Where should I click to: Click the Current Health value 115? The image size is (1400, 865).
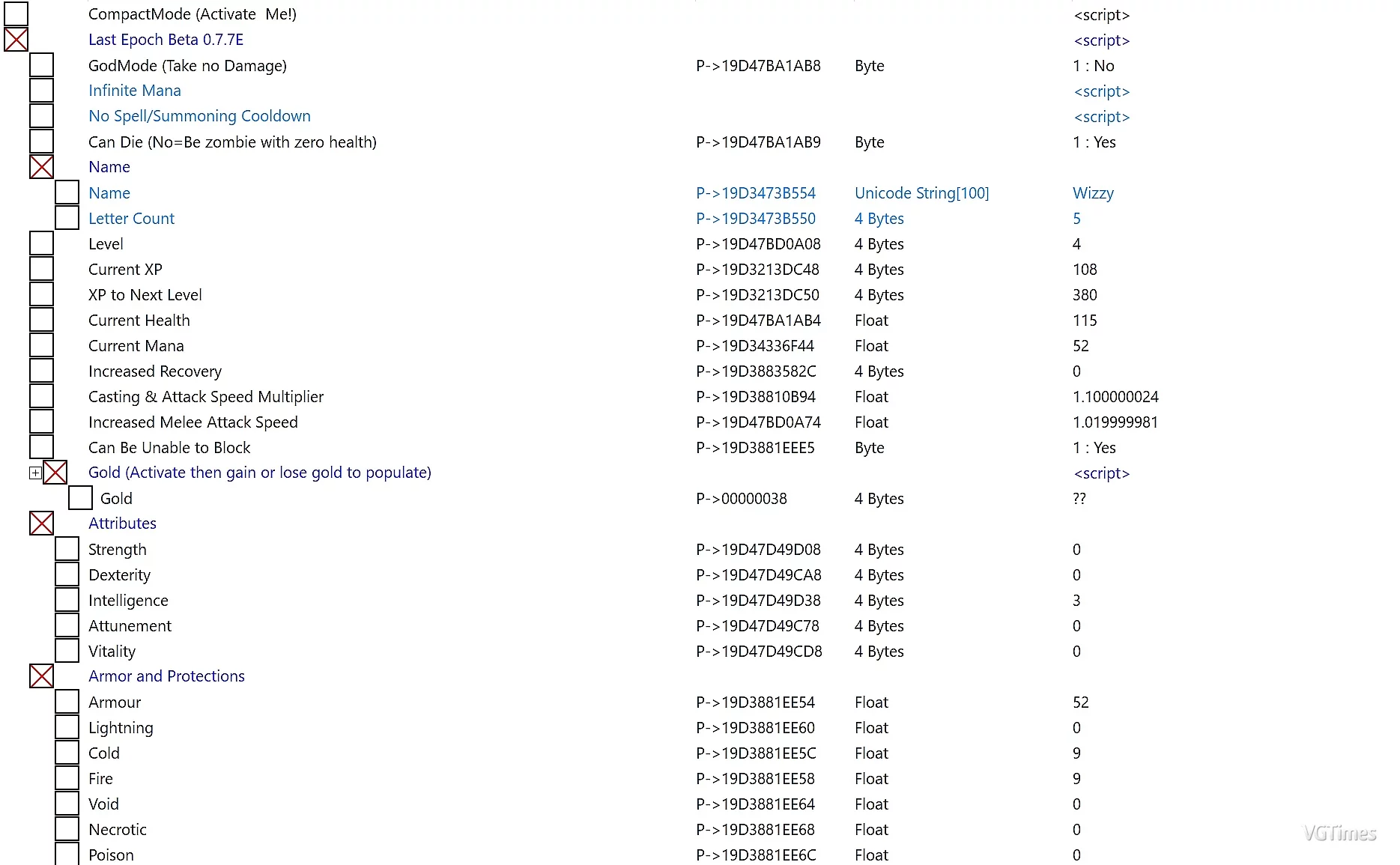tap(1085, 321)
